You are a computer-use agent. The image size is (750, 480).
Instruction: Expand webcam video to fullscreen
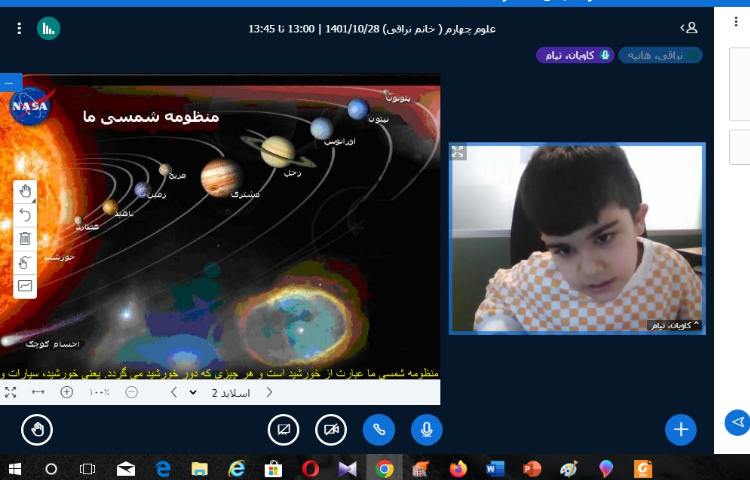(x=458, y=152)
